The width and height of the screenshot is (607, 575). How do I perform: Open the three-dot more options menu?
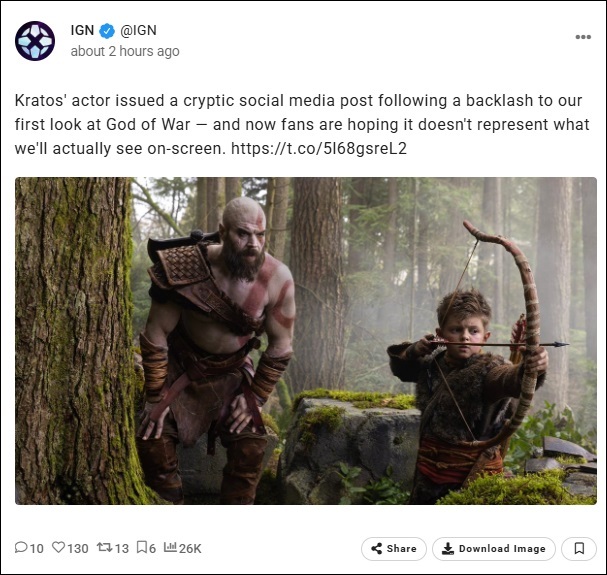pos(583,37)
